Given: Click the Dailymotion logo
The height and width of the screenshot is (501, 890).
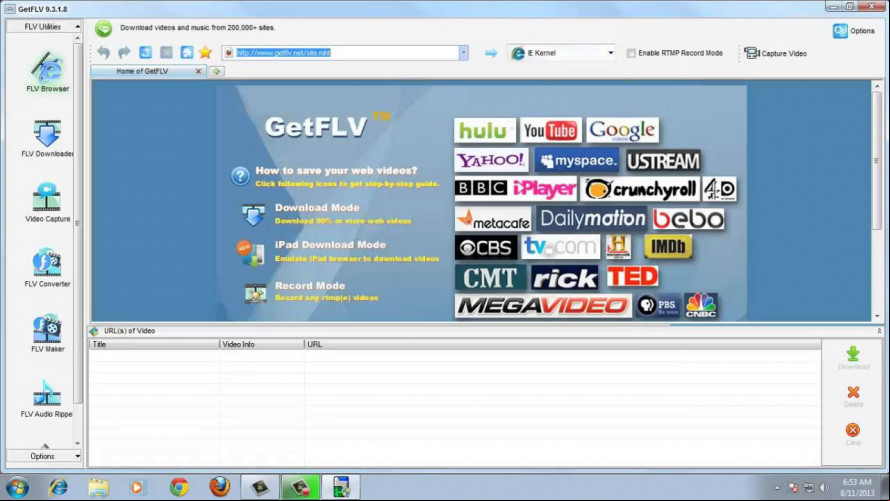Looking at the screenshot, I should pyautogui.click(x=592, y=218).
